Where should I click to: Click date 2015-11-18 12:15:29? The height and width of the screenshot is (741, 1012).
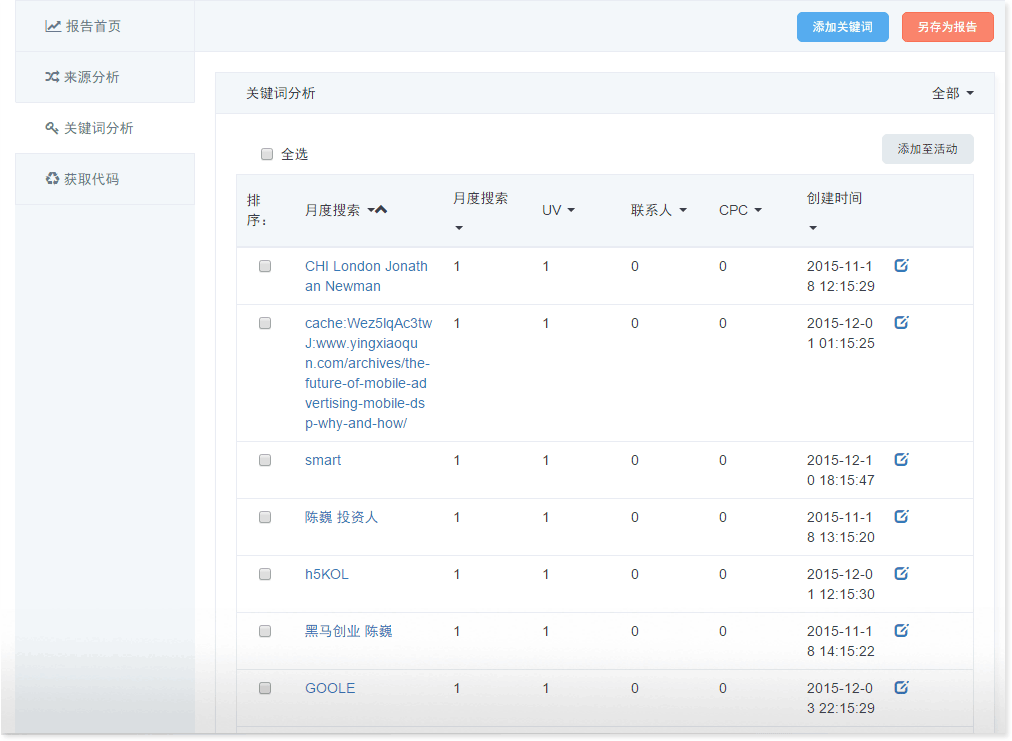[841, 276]
